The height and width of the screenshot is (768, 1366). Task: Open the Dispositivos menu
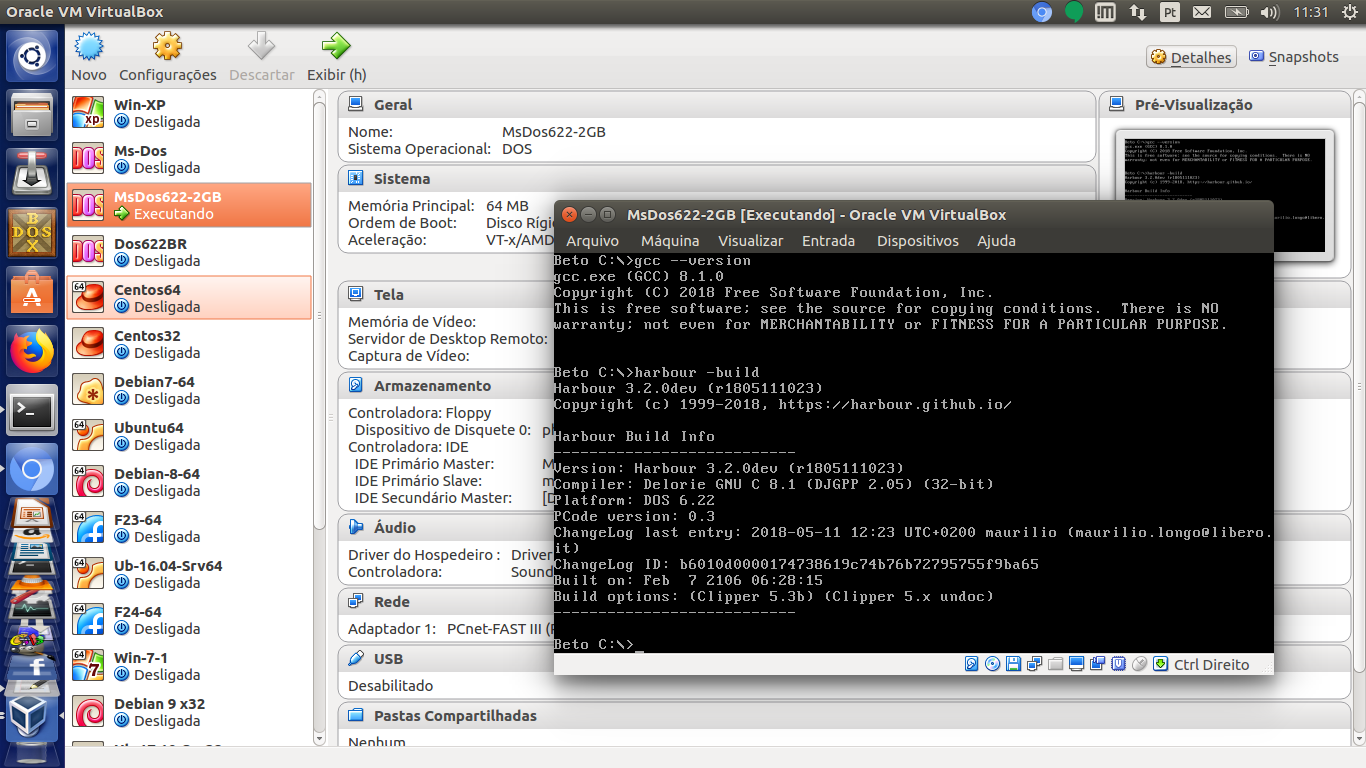click(x=917, y=241)
